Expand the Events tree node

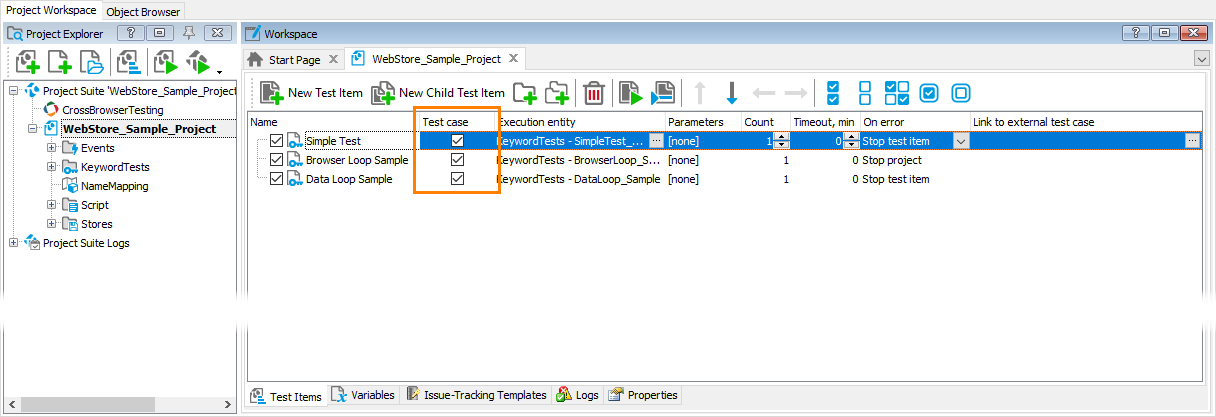click(x=51, y=148)
